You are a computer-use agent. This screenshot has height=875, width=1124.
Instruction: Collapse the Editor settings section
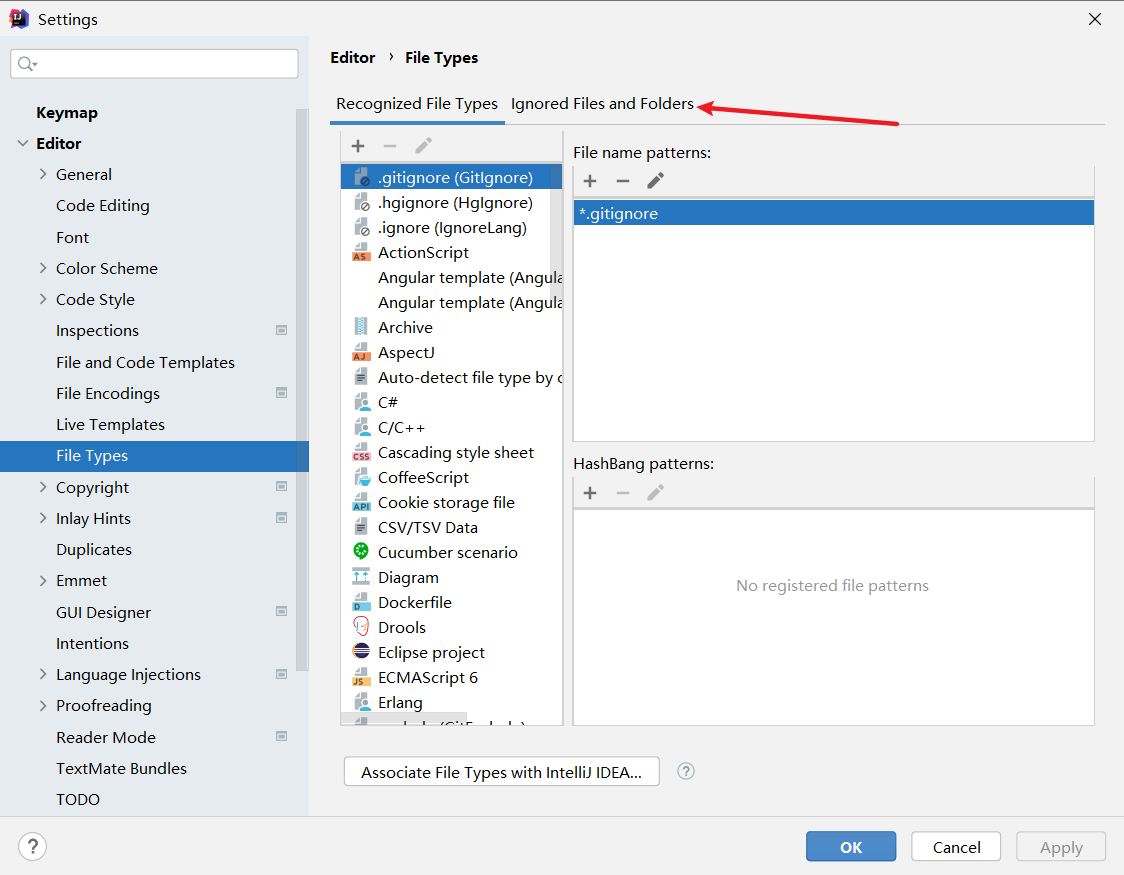click(x=23, y=143)
